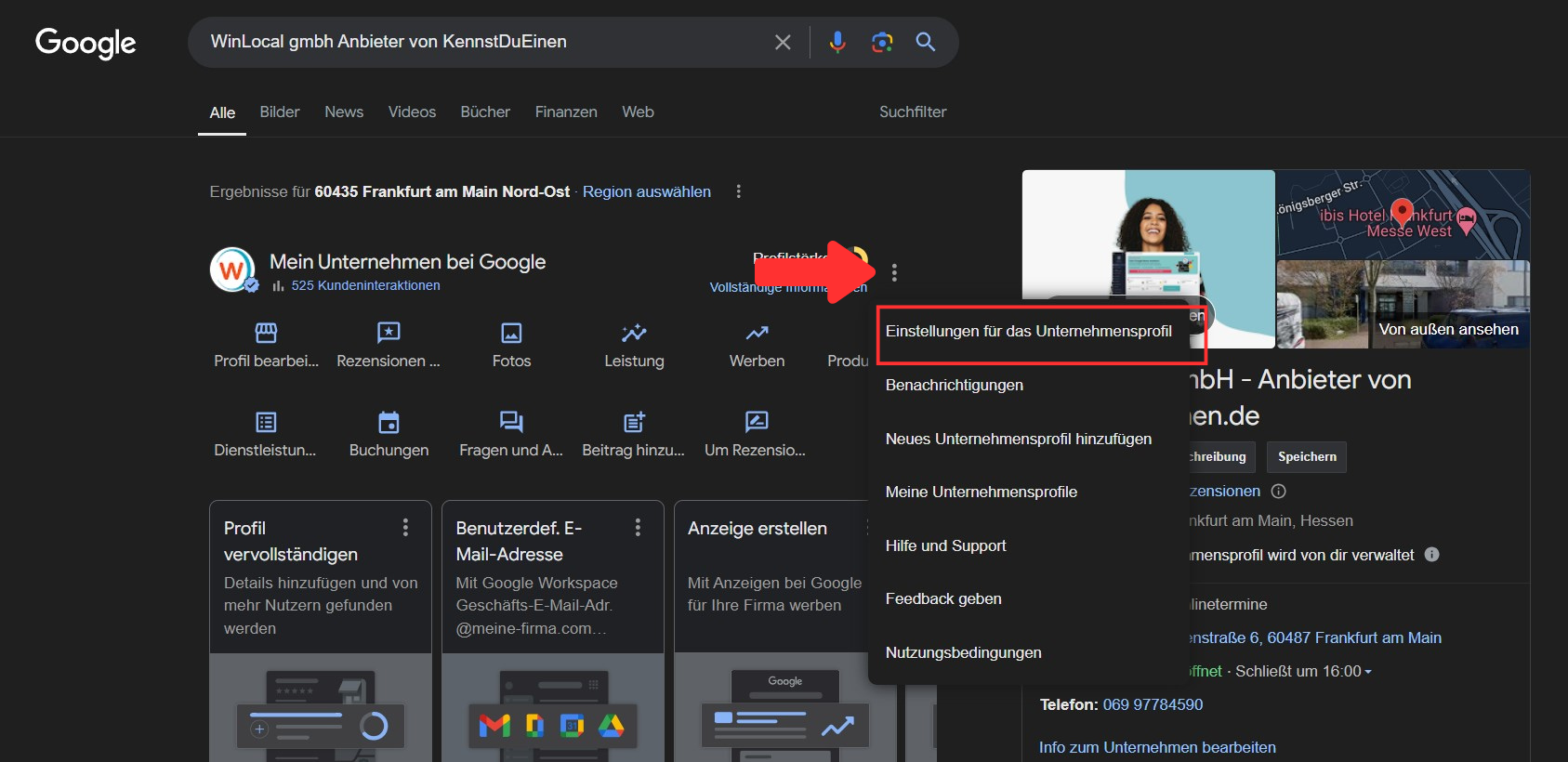Screen dimensions: 1568x762
Task: Open Google Lens image search
Action: tap(881, 42)
